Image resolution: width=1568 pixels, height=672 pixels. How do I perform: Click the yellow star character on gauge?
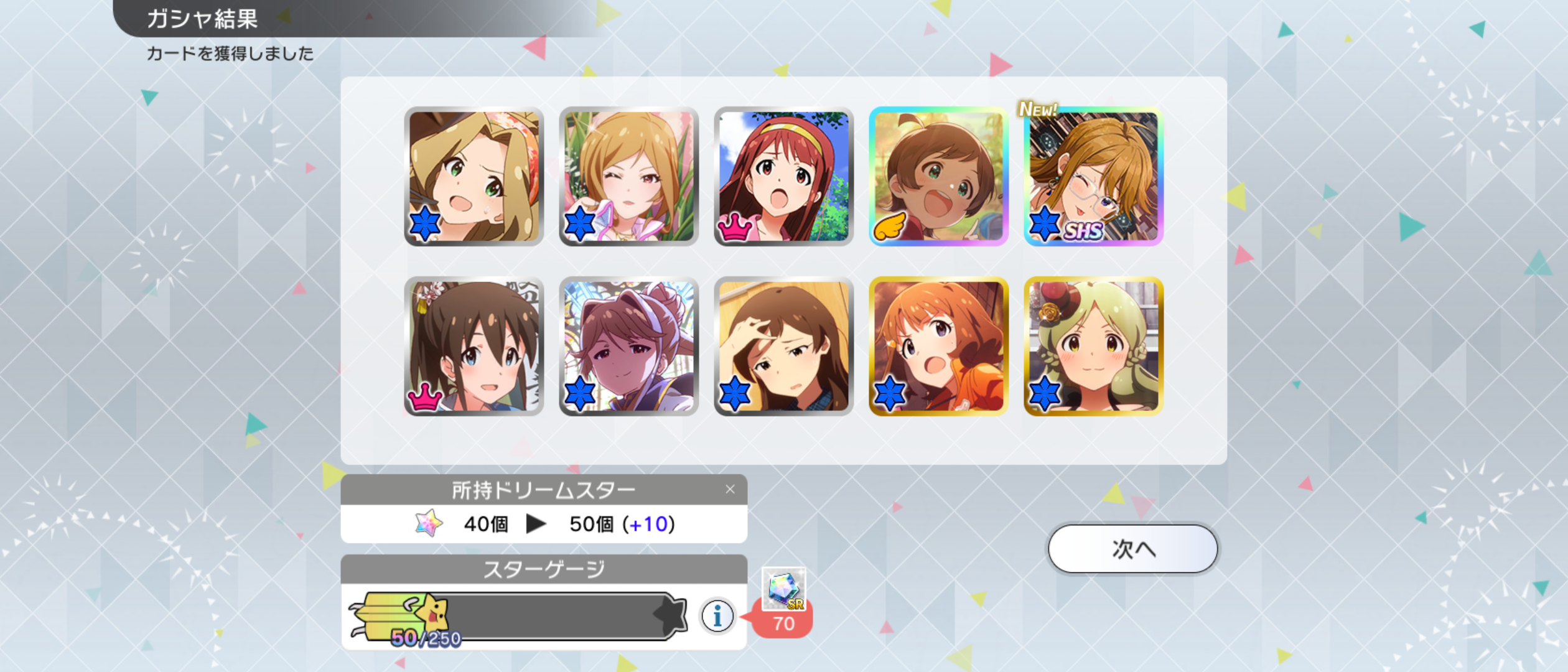(x=434, y=610)
